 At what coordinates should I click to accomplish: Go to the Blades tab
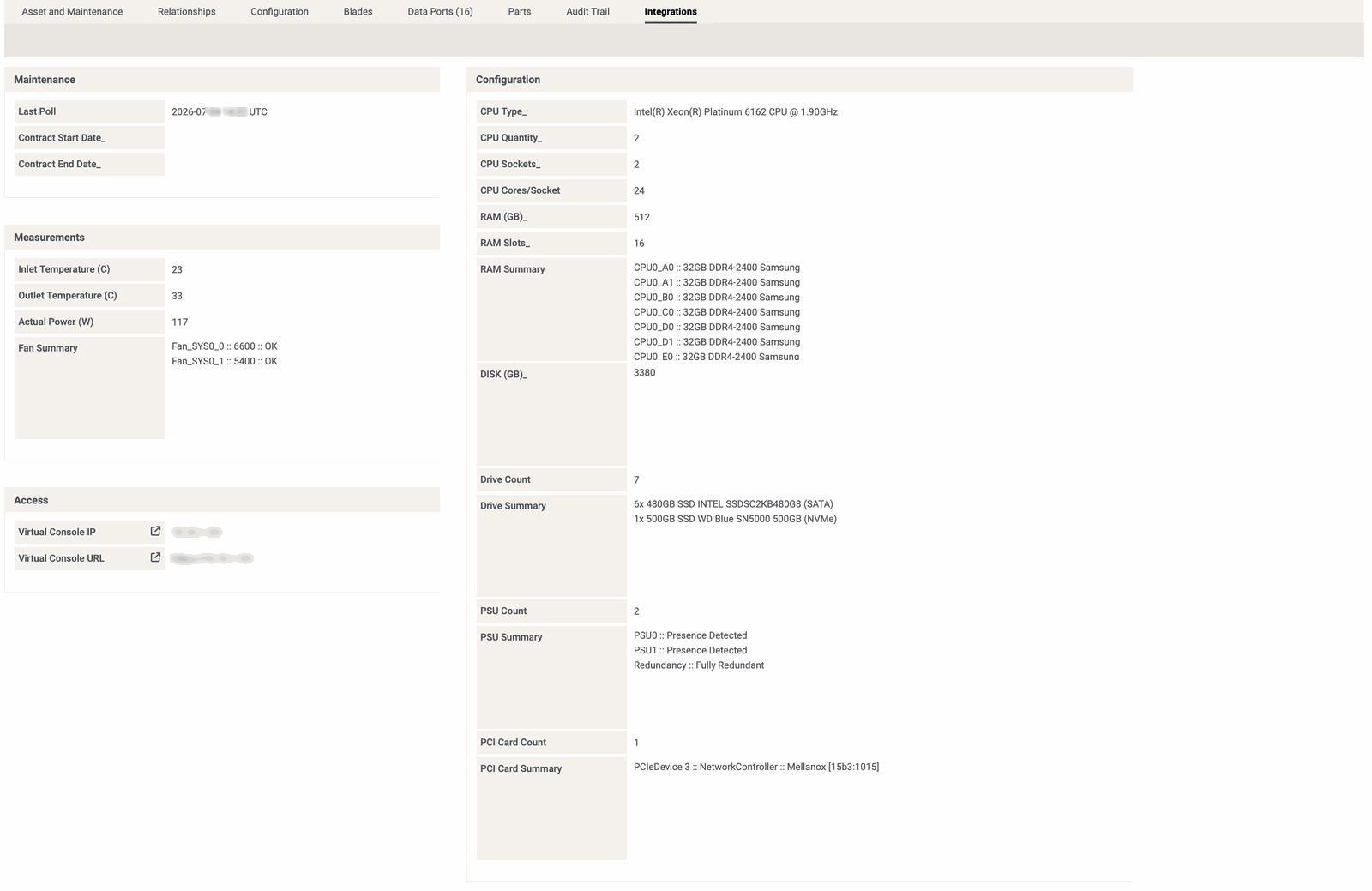tap(358, 12)
